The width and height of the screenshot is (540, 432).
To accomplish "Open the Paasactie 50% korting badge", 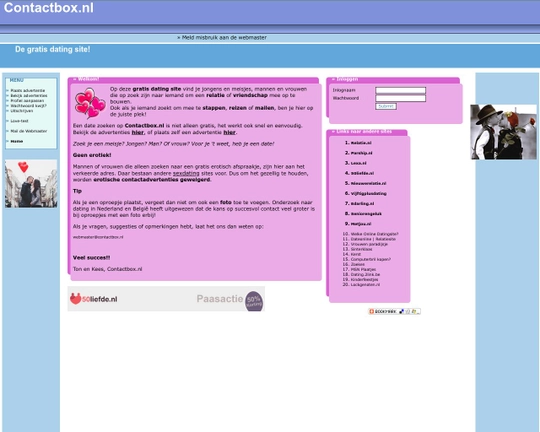I will [x=254, y=301].
